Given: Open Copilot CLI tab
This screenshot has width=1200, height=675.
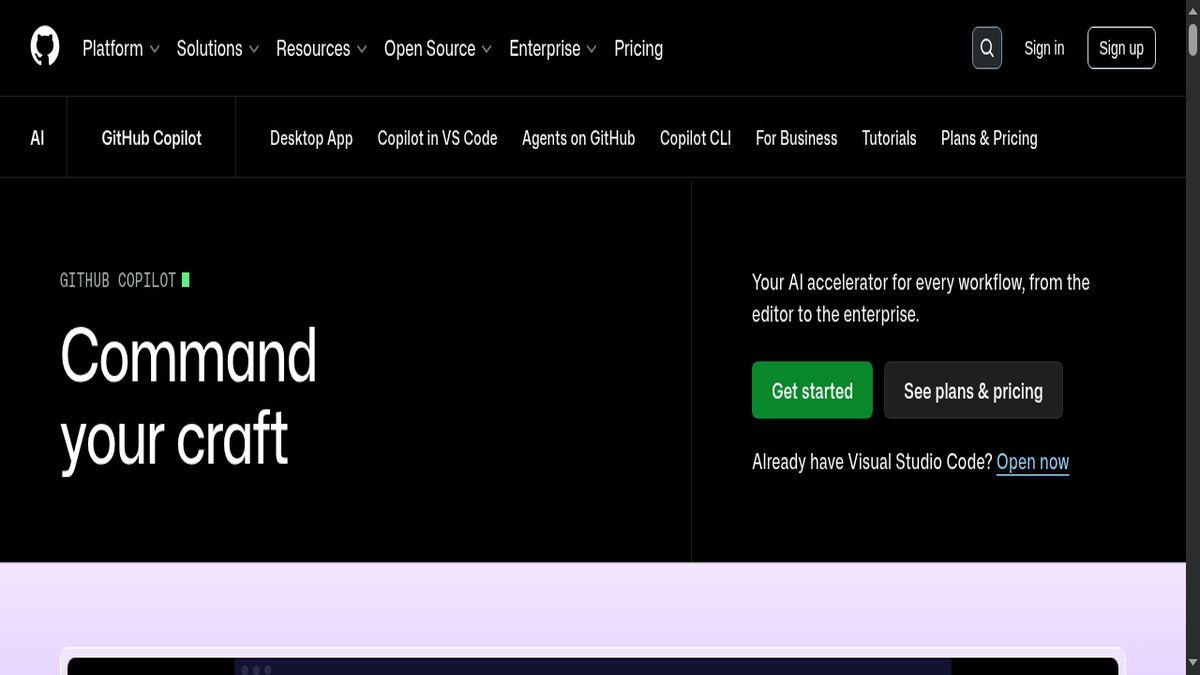Looking at the screenshot, I should pyautogui.click(x=695, y=138).
